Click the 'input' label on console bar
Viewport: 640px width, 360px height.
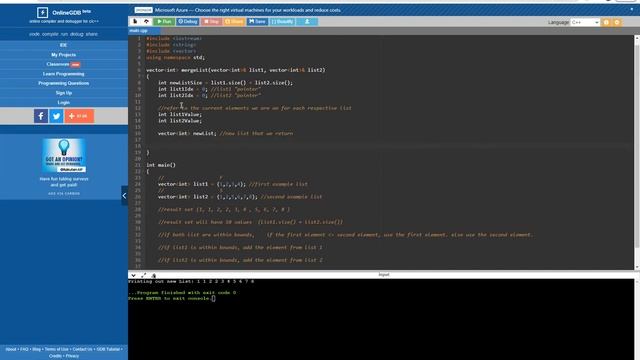pyautogui.click(x=384, y=275)
